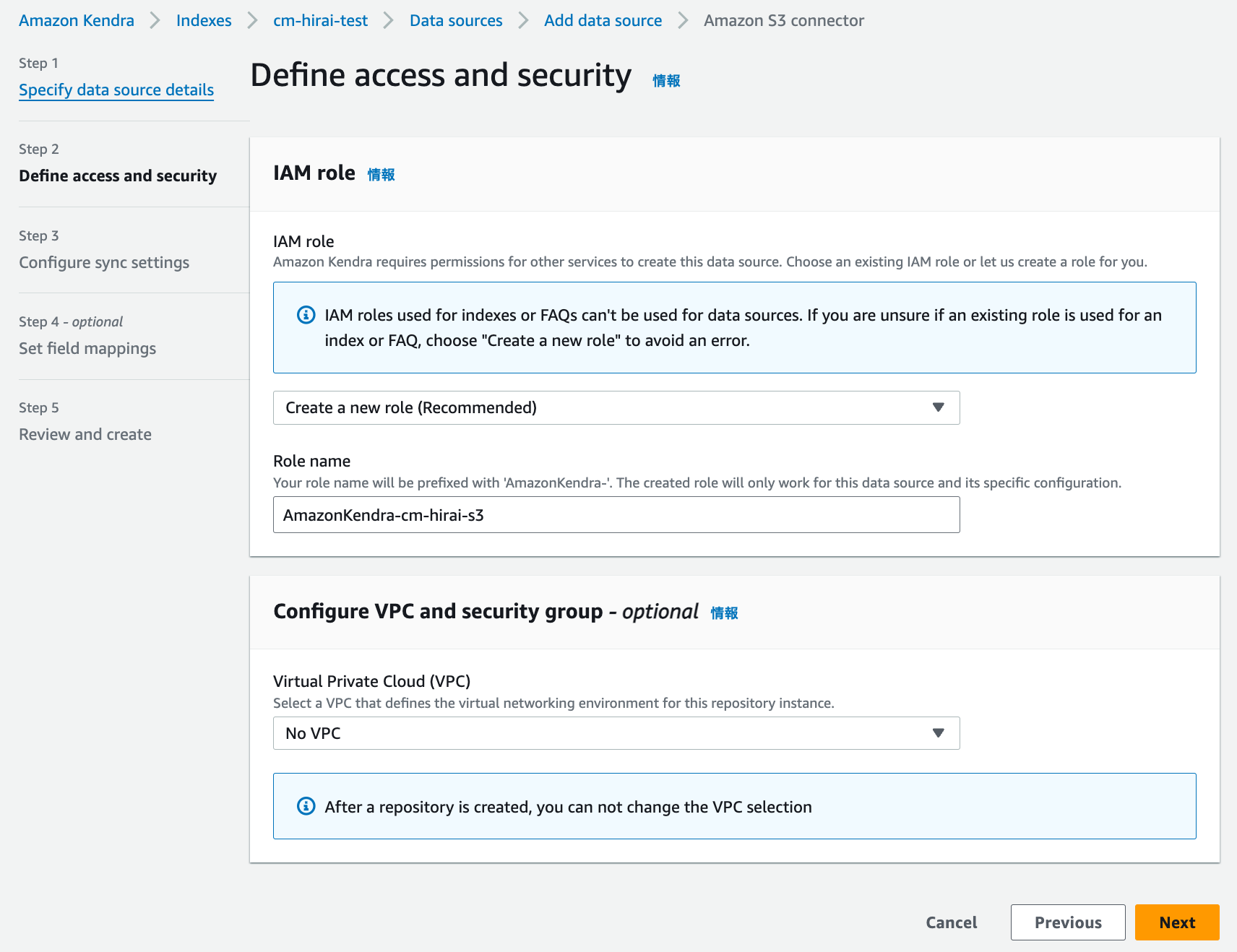Click the Previous button
This screenshot has width=1237, height=952.
tap(1068, 922)
